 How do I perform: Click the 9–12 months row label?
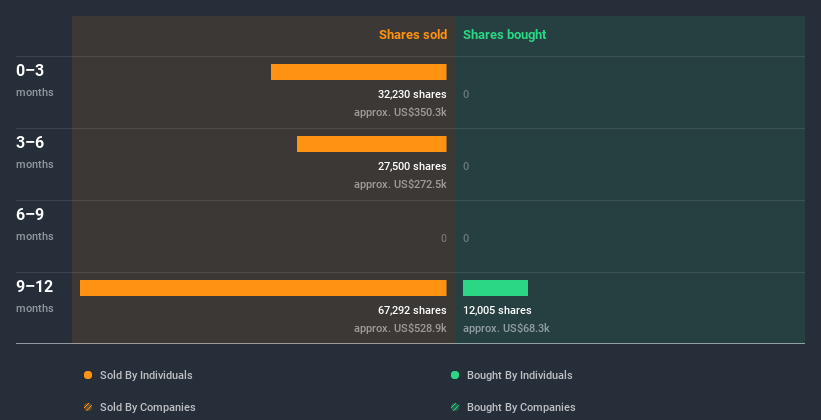(x=35, y=296)
